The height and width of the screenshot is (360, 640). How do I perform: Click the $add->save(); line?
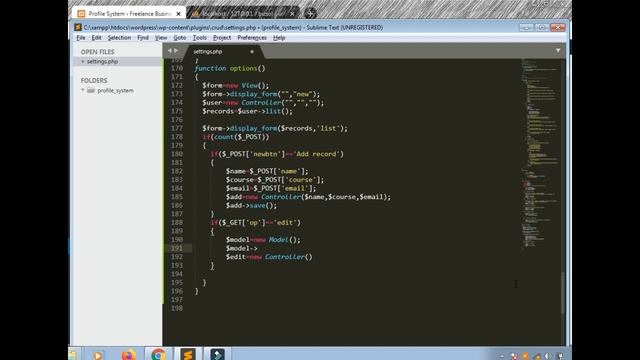pos(251,205)
